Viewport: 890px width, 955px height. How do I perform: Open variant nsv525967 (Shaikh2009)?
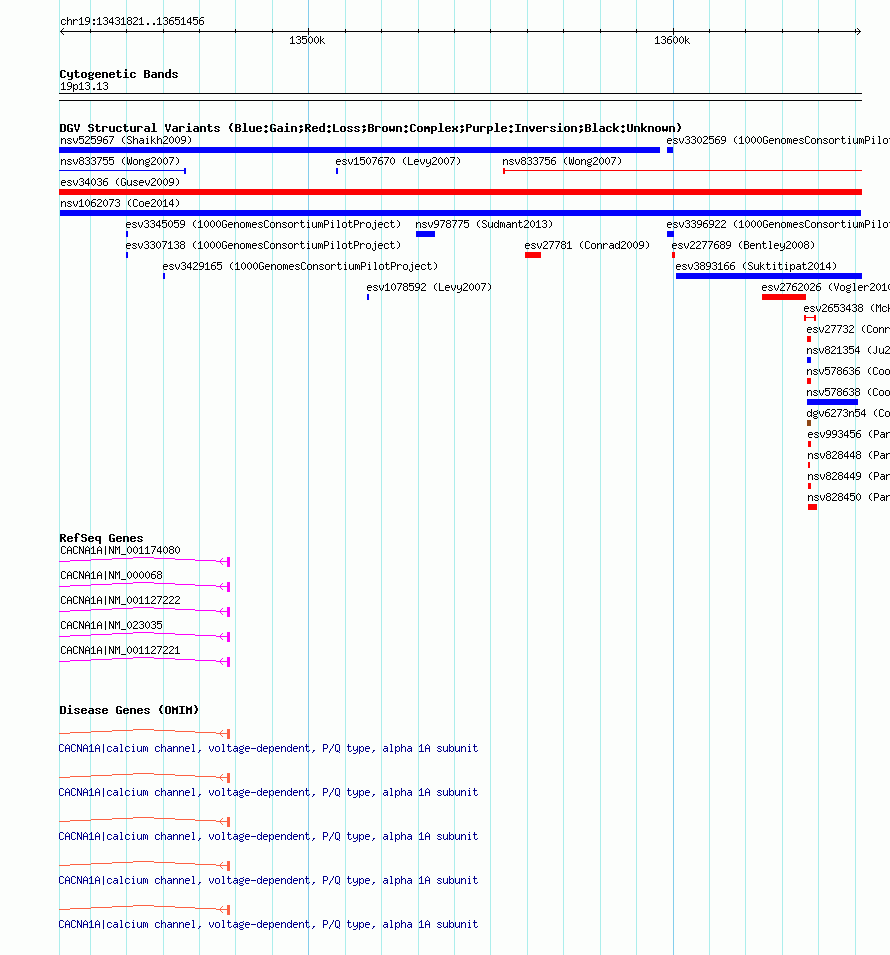point(126,140)
